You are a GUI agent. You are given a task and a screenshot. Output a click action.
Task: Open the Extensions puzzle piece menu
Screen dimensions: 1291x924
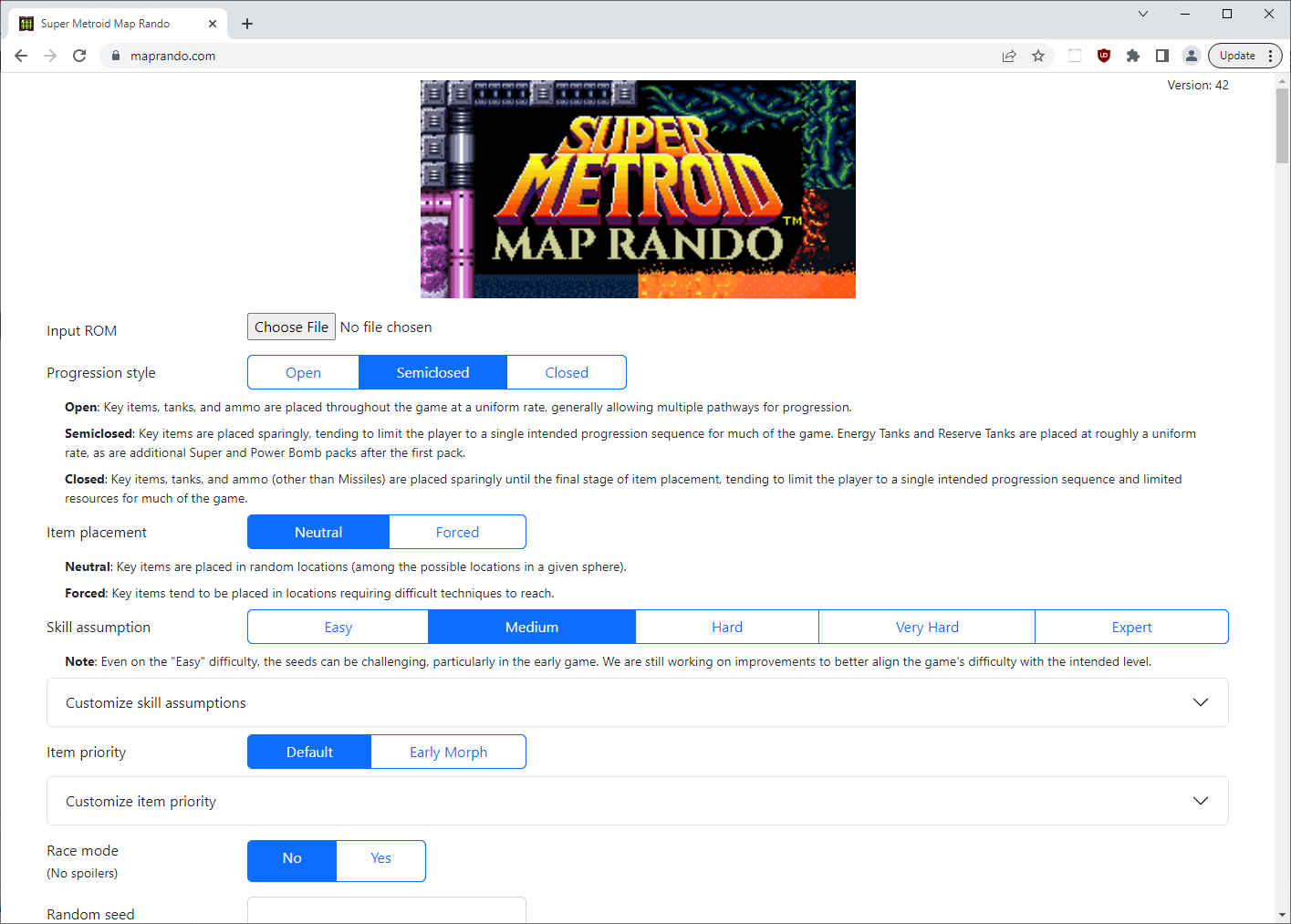pyautogui.click(x=1133, y=56)
